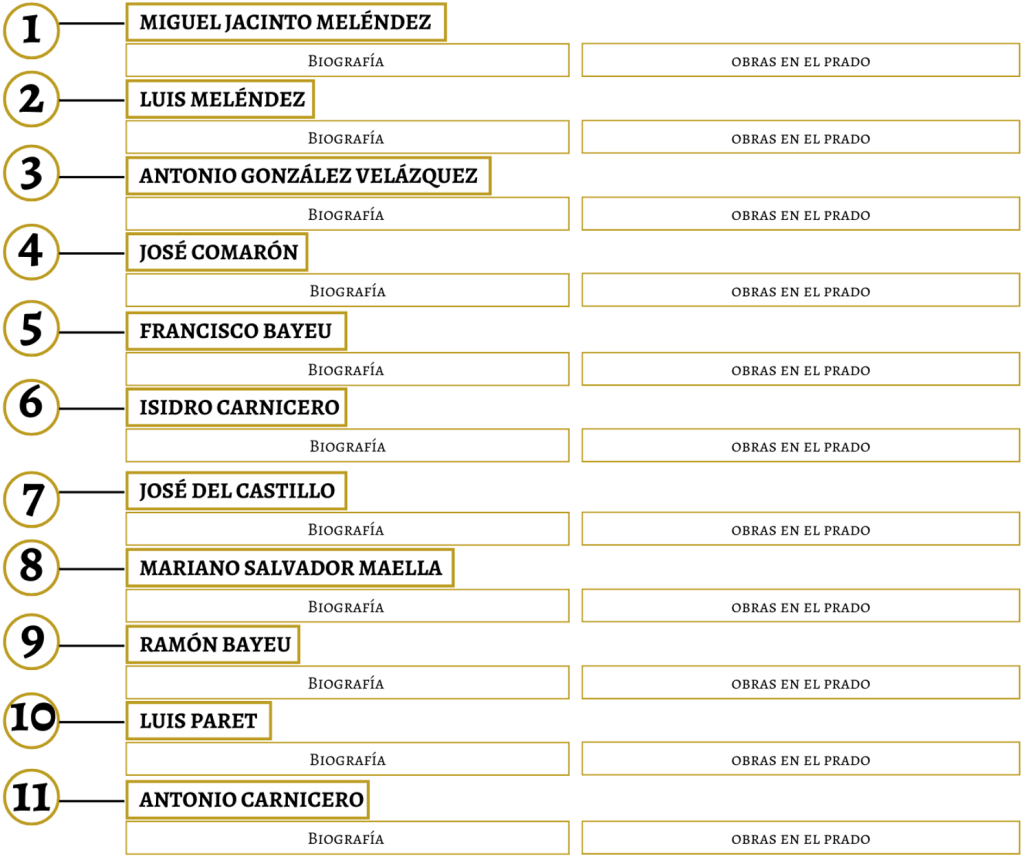1024x859 pixels.
Task: Open Obras en el Prado for Luis Meléndez
Action: [x=801, y=138]
